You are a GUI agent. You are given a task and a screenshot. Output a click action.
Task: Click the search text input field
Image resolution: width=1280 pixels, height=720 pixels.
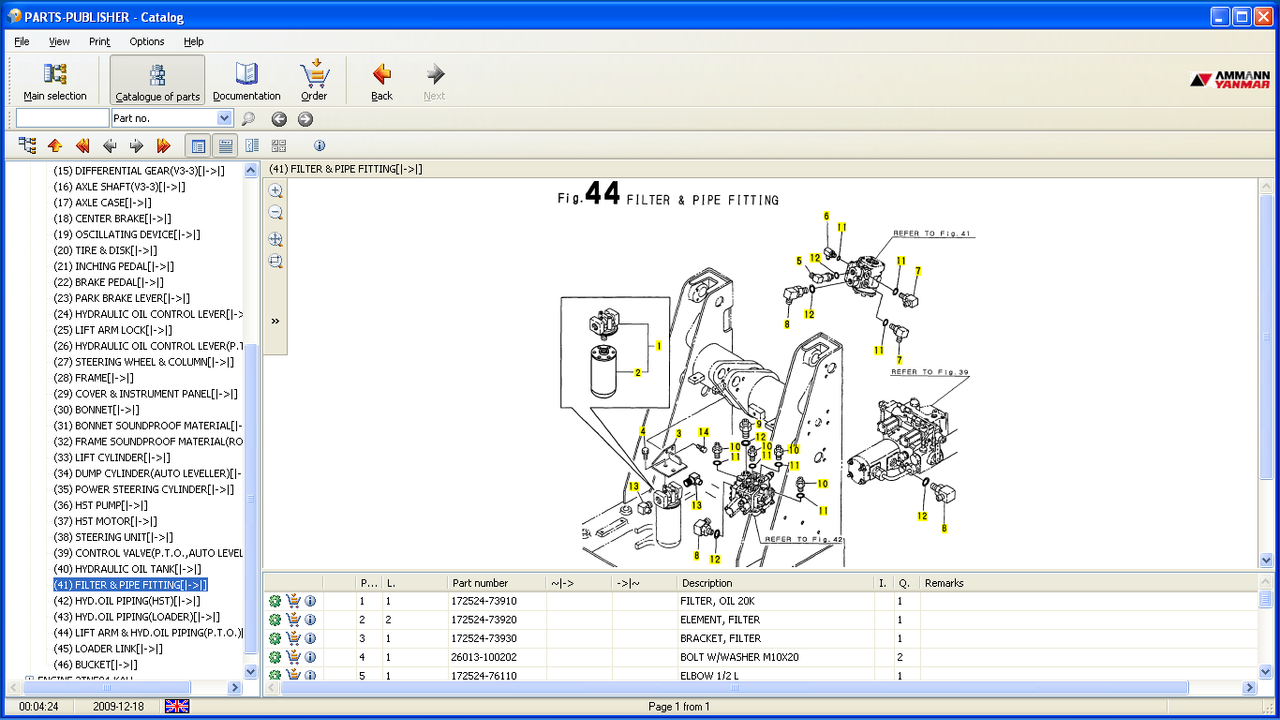[x=62, y=119]
